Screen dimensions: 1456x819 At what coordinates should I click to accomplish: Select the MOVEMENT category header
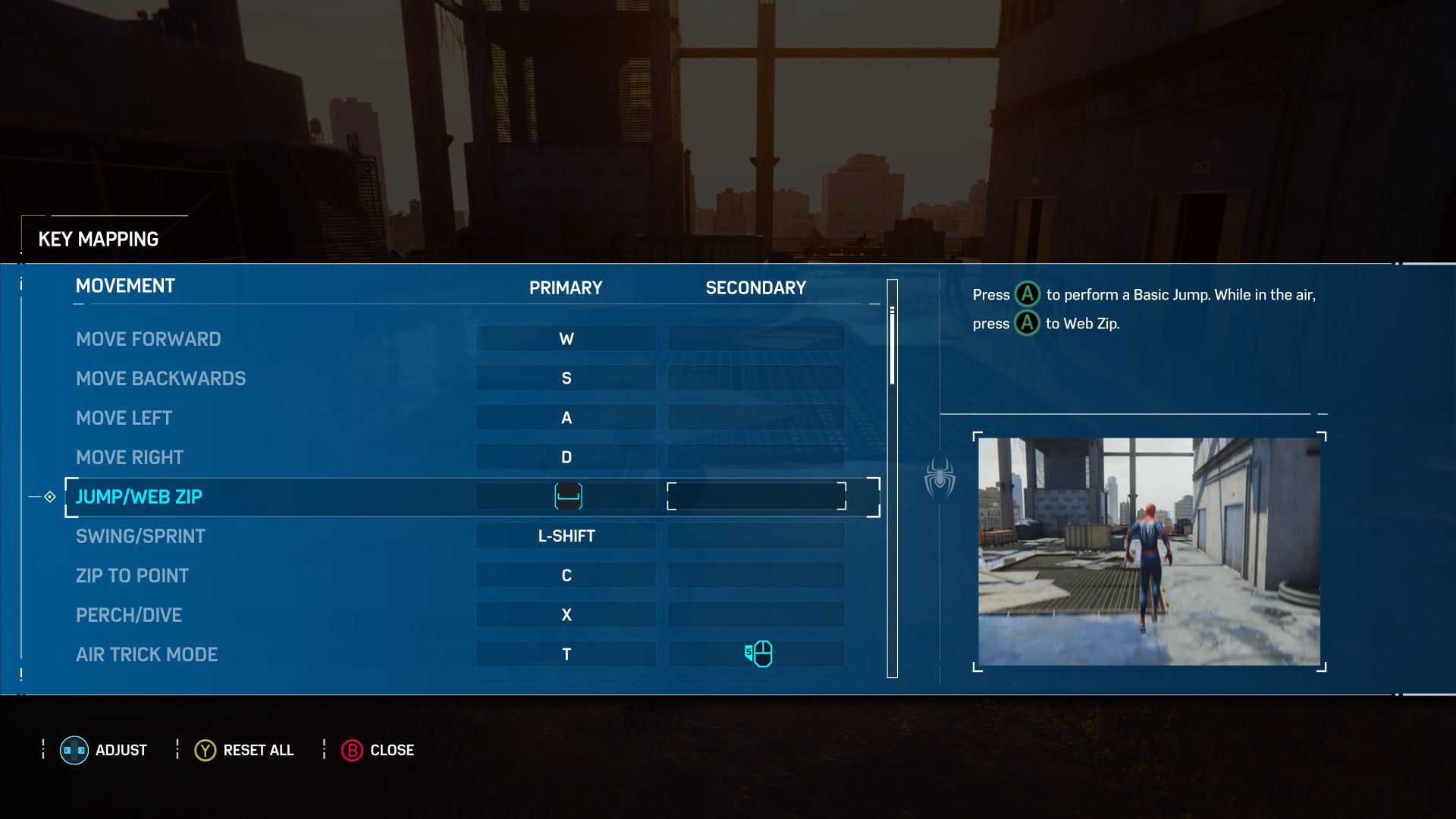coord(125,287)
